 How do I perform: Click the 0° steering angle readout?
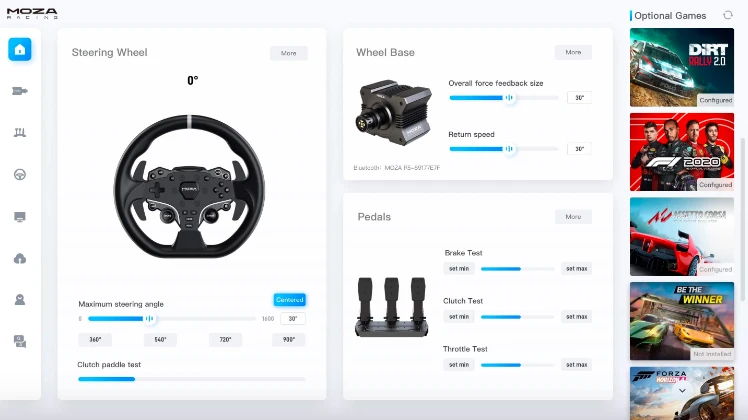(192, 80)
